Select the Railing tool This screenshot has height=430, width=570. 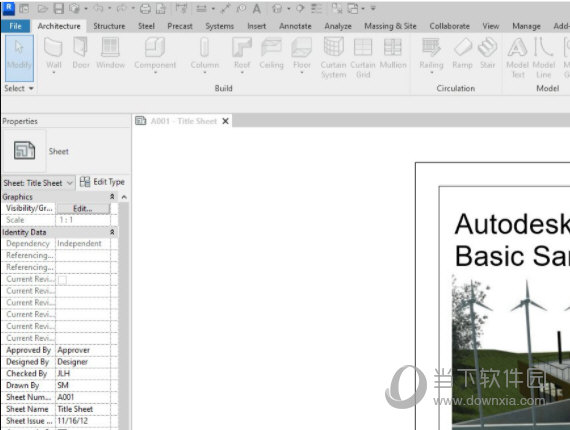[x=431, y=55]
